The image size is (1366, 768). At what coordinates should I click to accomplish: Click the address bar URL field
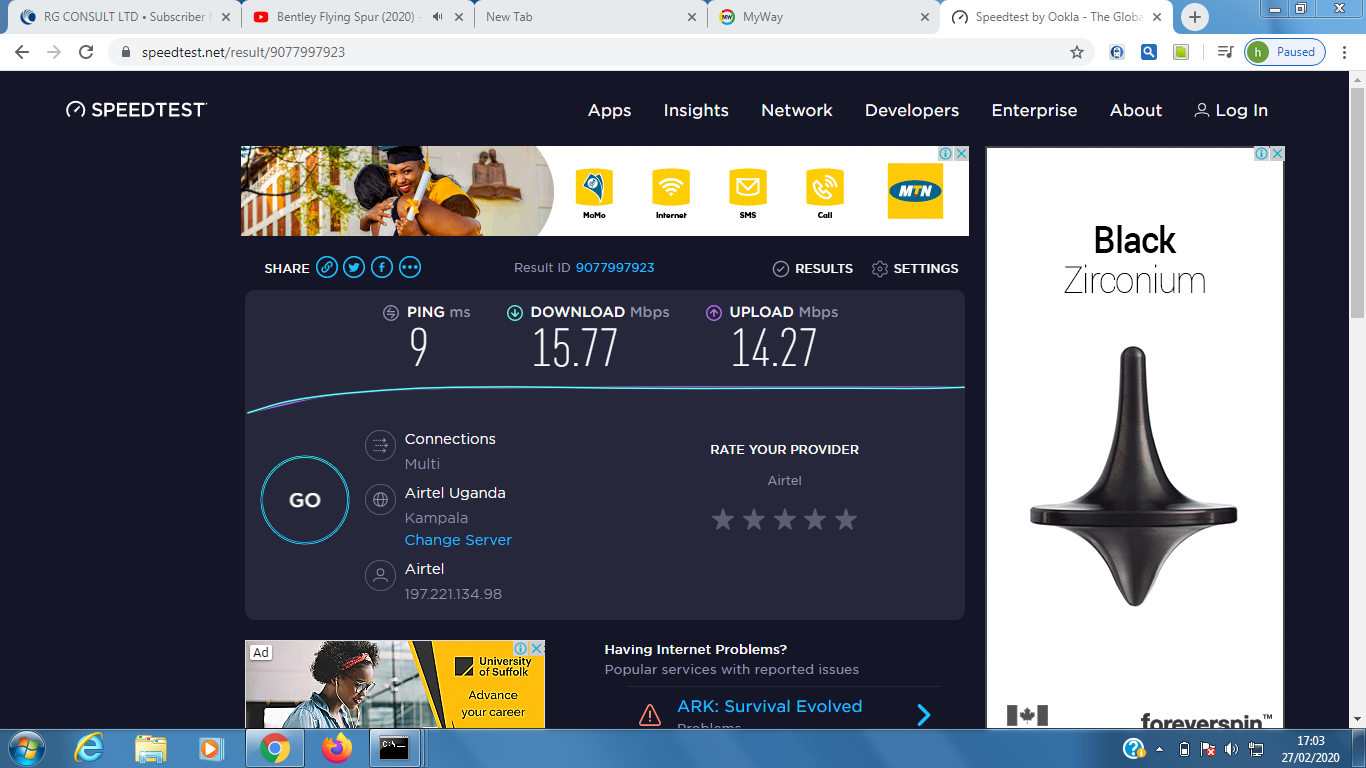pos(590,52)
